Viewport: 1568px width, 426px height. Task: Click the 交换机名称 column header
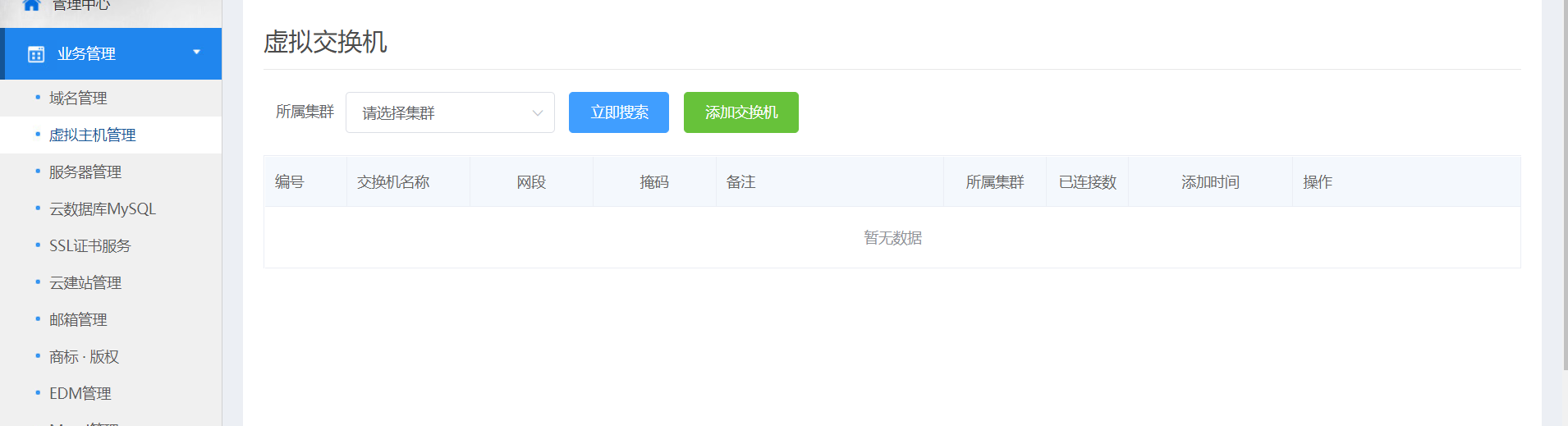[393, 182]
